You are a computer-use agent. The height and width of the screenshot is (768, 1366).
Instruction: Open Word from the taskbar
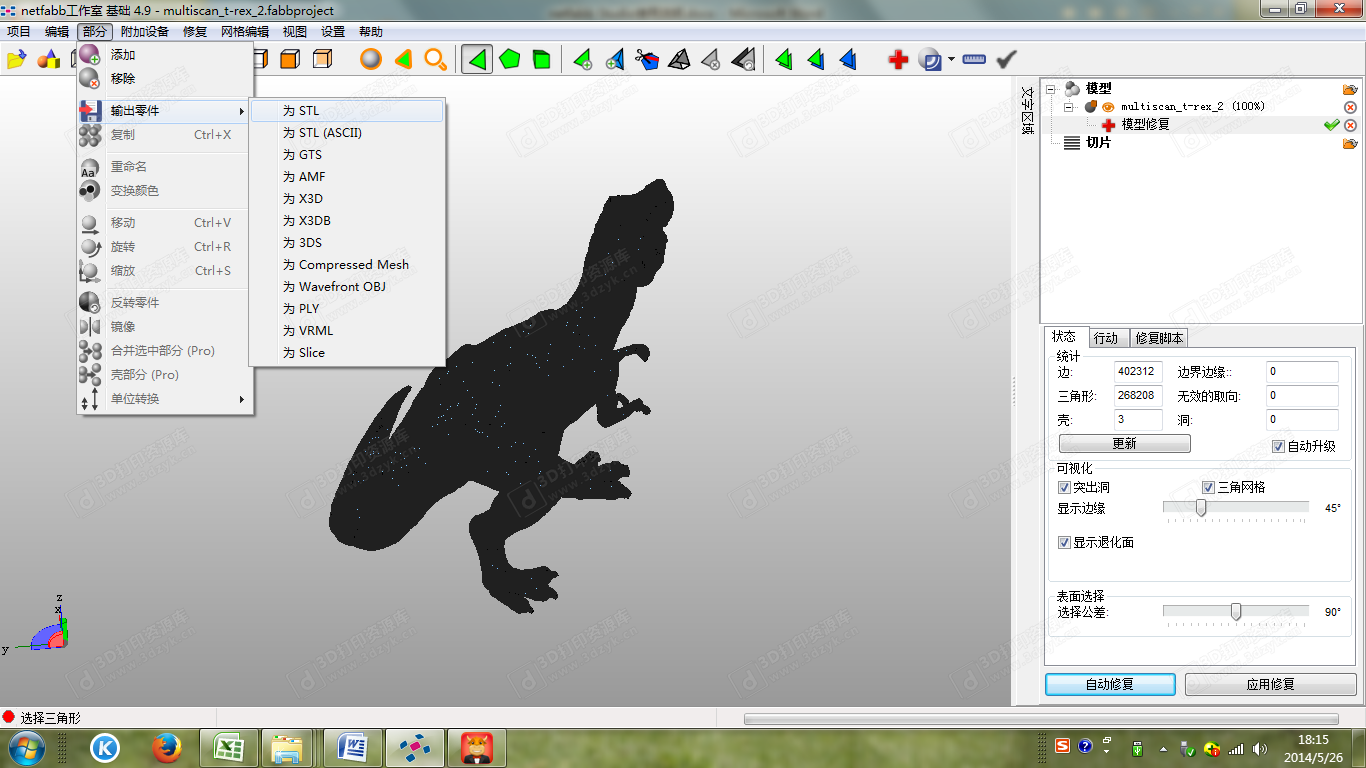[353, 747]
